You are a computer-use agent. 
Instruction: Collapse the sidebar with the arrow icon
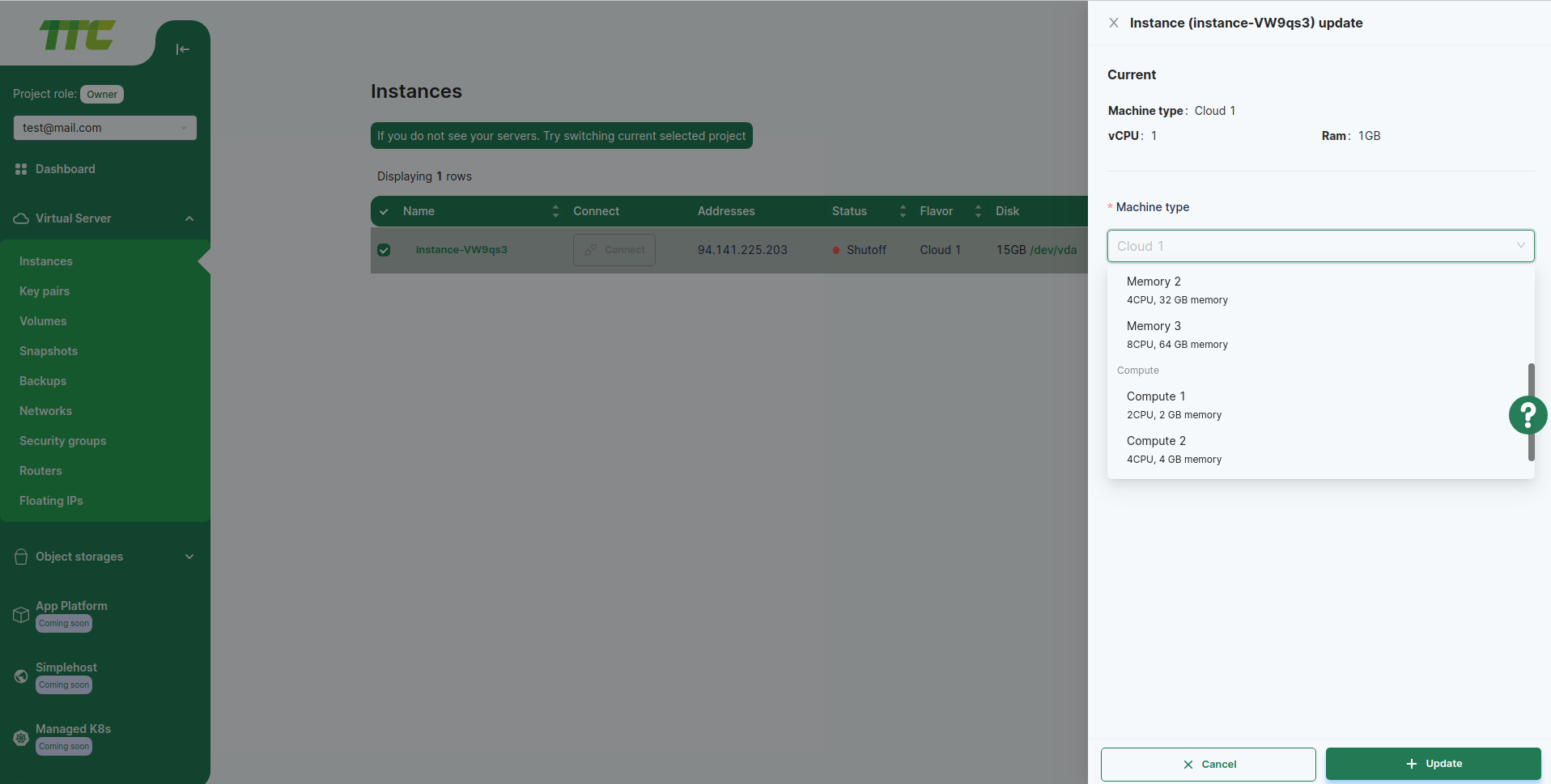click(183, 49)
